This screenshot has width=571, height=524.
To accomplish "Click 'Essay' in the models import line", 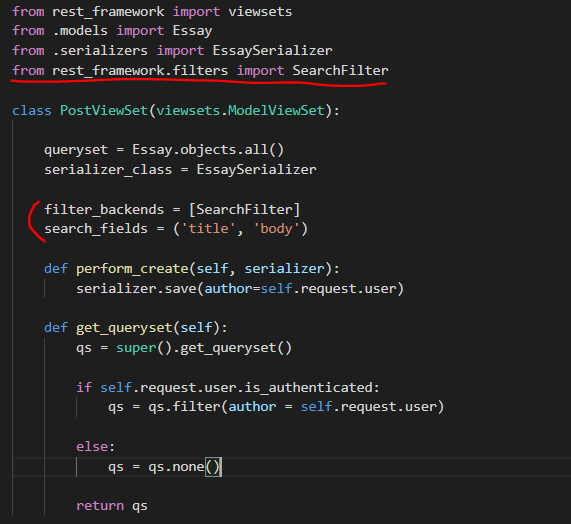I will click(192, 31).
